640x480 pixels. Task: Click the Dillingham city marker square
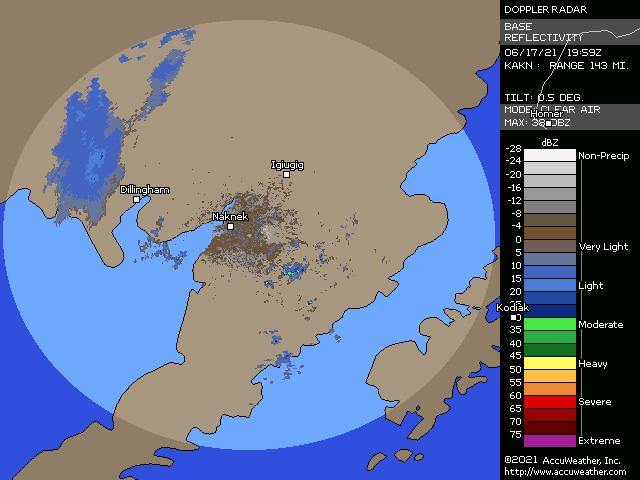click(x=136, y=199)
